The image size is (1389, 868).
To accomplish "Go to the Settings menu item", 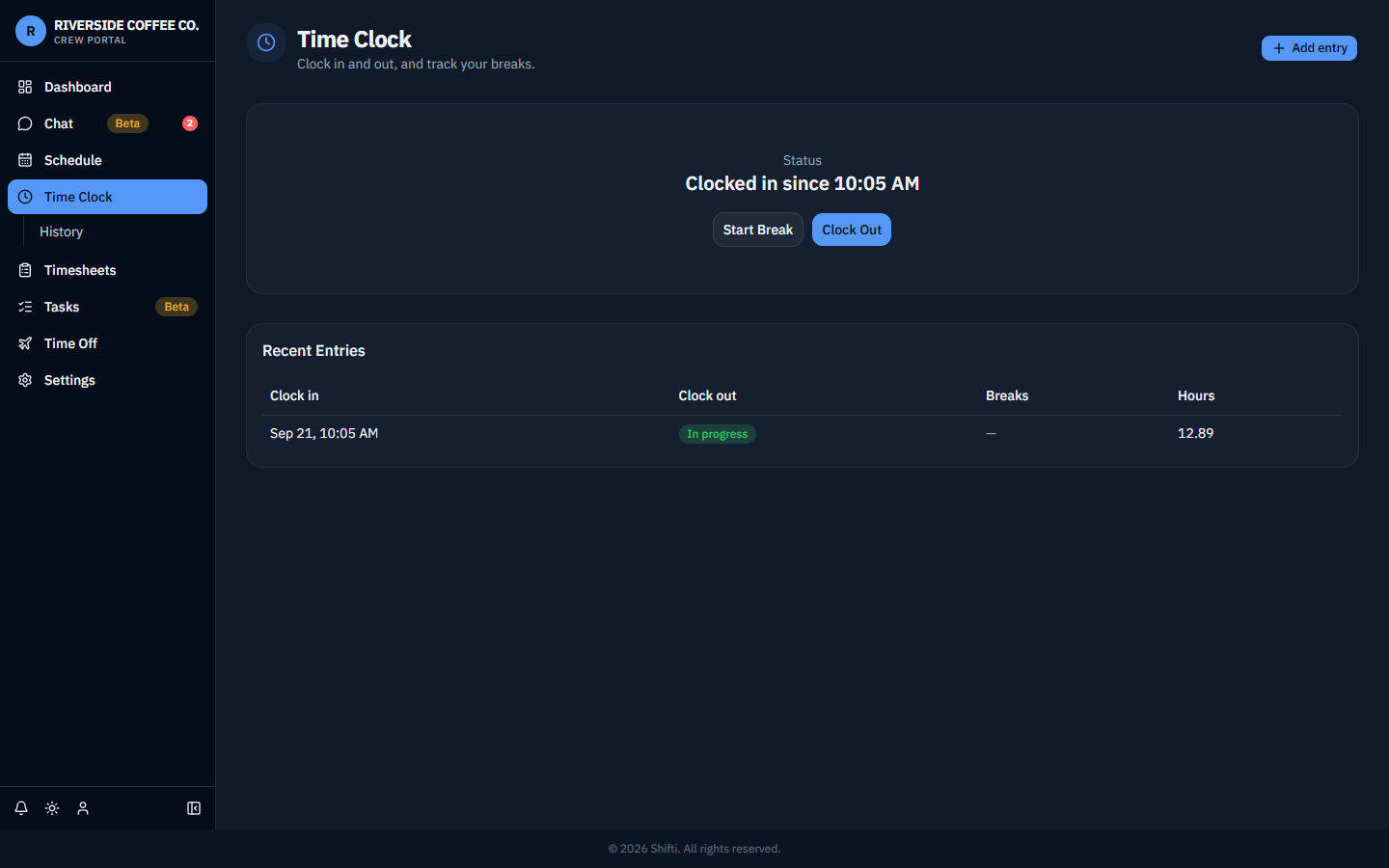I will (x=107, y=380).
